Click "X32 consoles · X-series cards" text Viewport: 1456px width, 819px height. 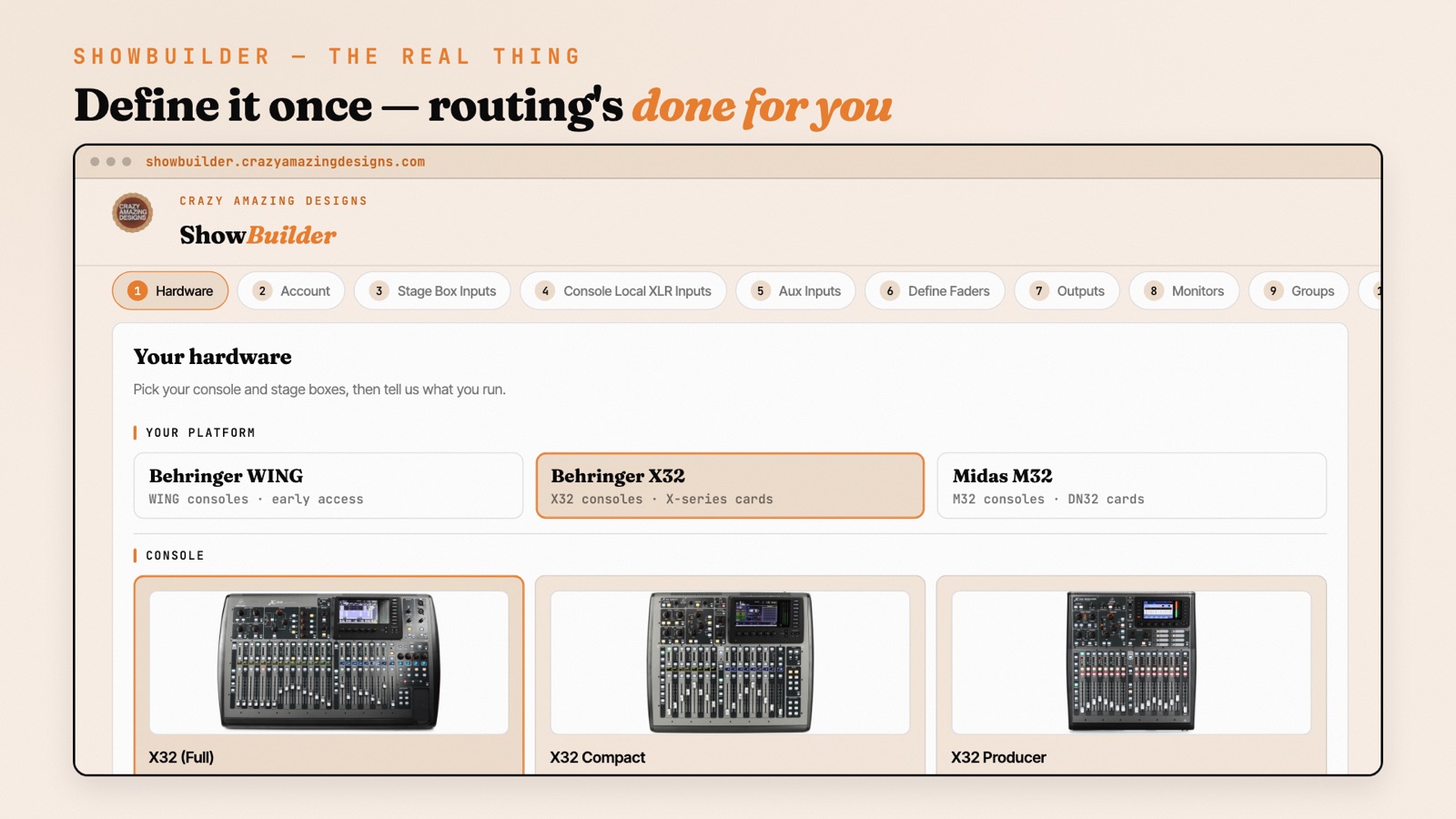(662, 500)
